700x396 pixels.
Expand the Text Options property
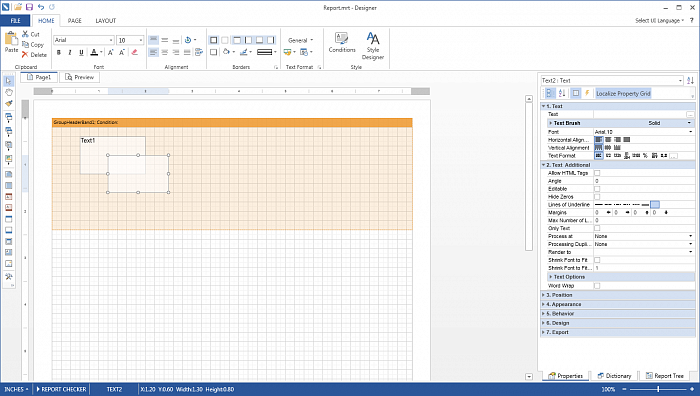(550, 277)
